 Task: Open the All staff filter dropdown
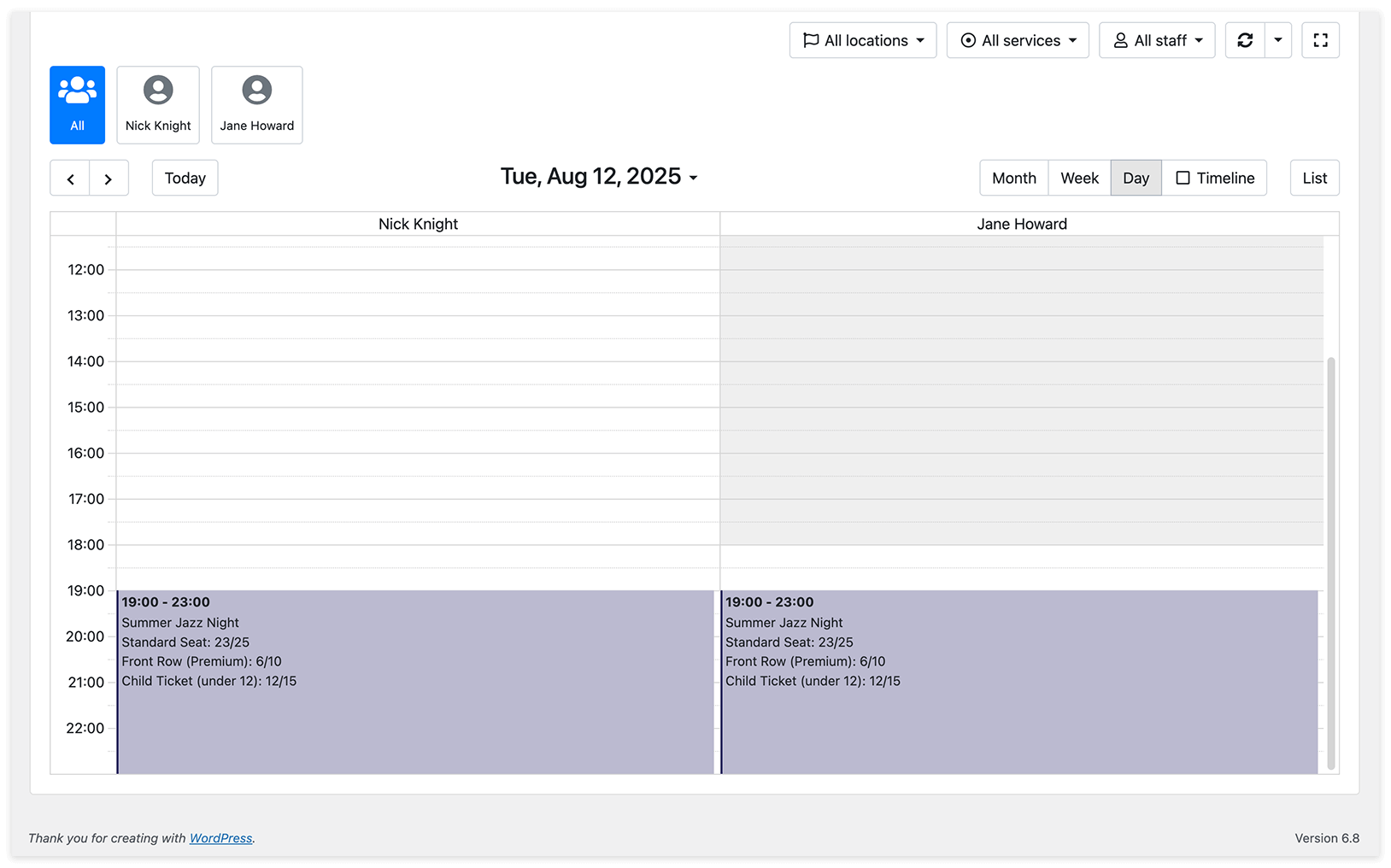pos(1157,40)
